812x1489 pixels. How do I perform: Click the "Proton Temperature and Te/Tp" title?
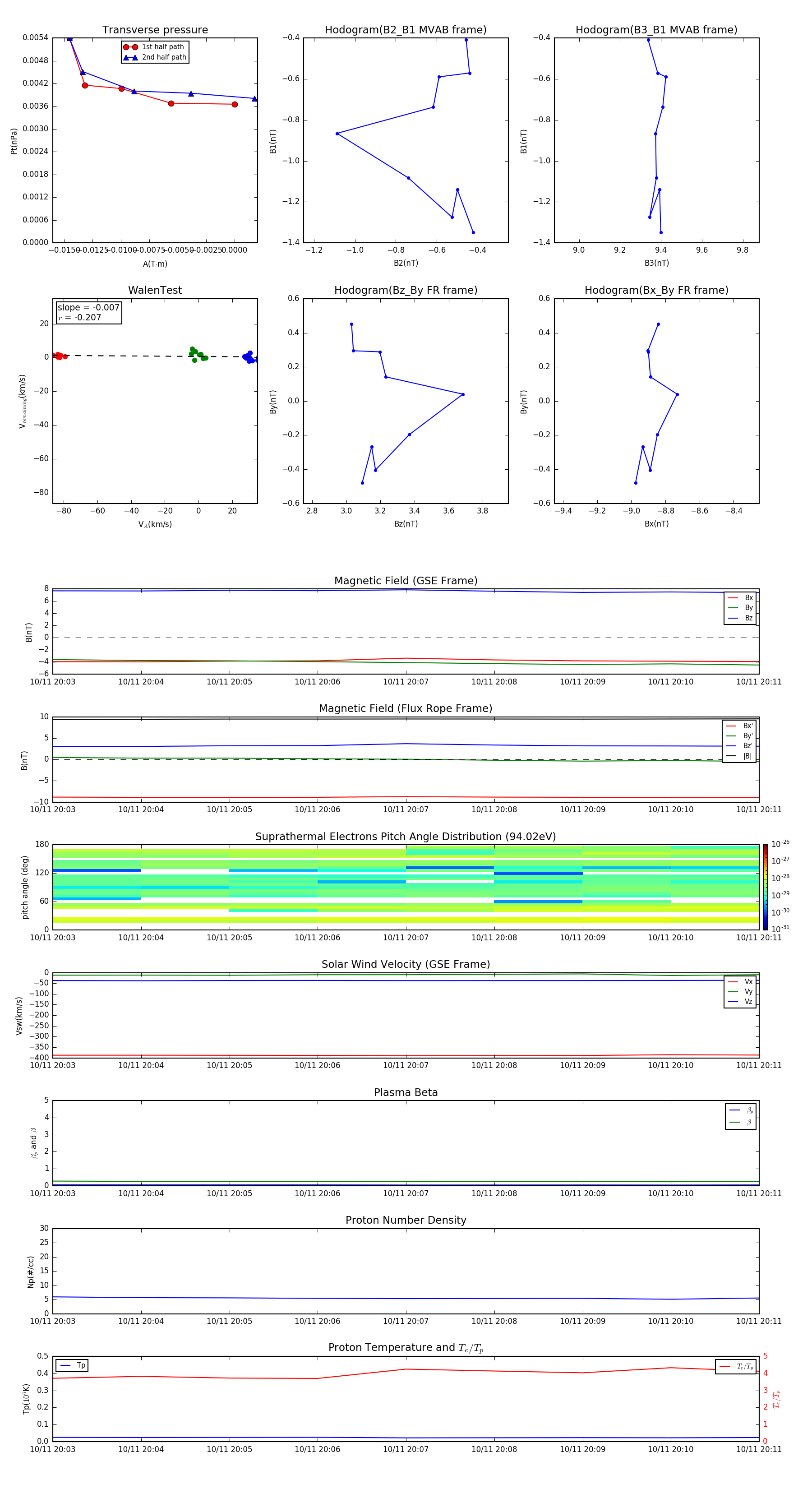click(406, 1348)
